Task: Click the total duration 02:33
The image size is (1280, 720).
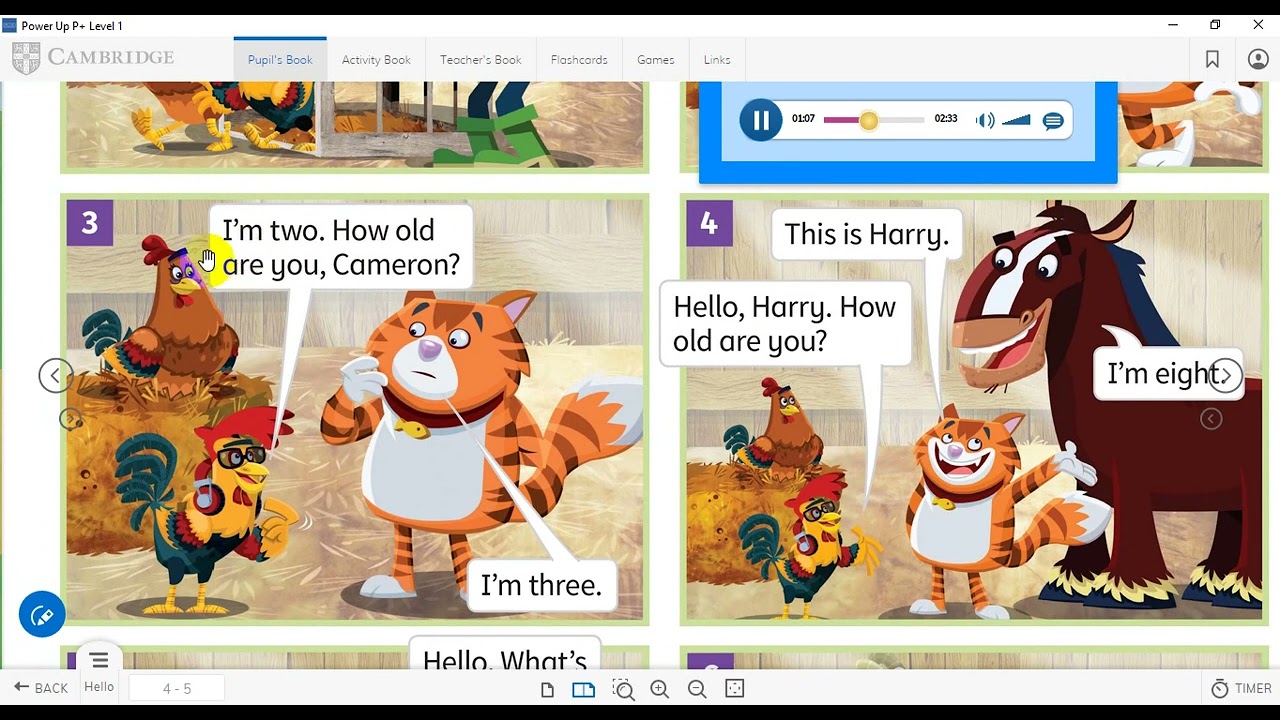Action: click(x=946, y=119)
